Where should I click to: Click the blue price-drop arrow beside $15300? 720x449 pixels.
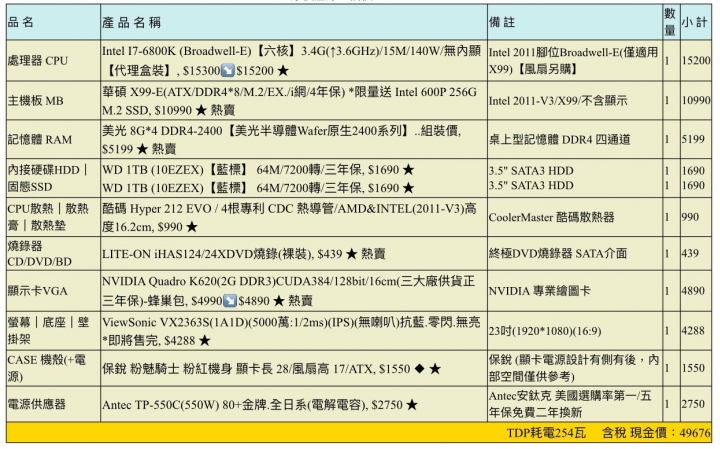(228, 70)
